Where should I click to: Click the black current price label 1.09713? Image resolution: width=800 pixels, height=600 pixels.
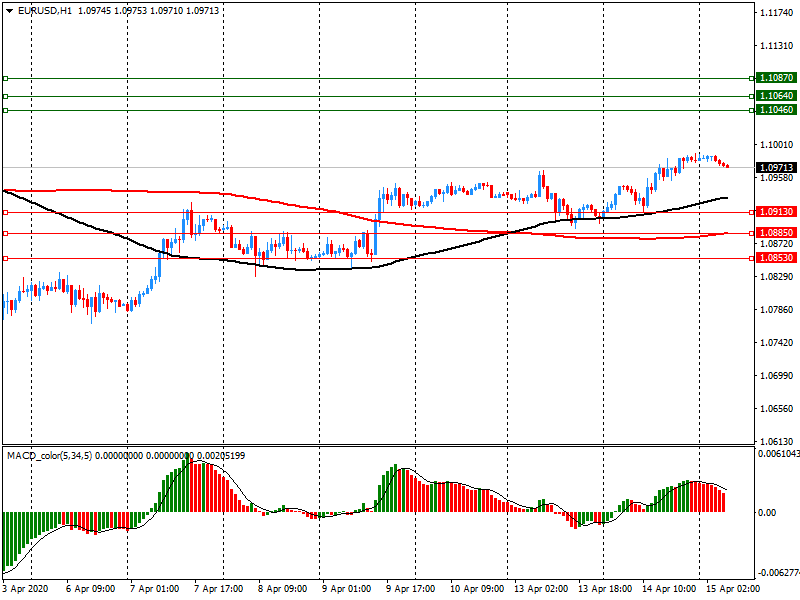pos(776,167)
